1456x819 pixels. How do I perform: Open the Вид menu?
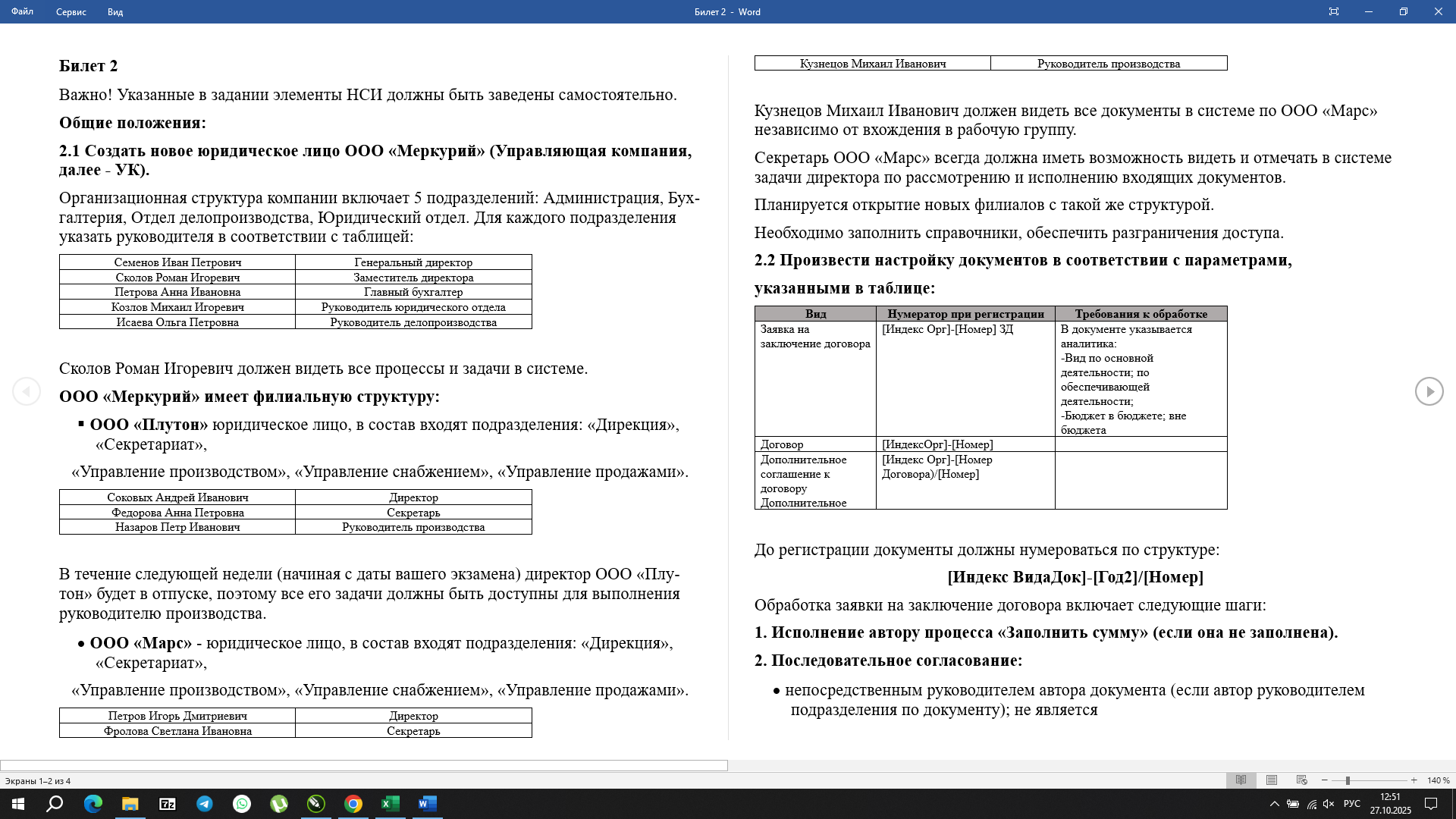click(115, 12)
